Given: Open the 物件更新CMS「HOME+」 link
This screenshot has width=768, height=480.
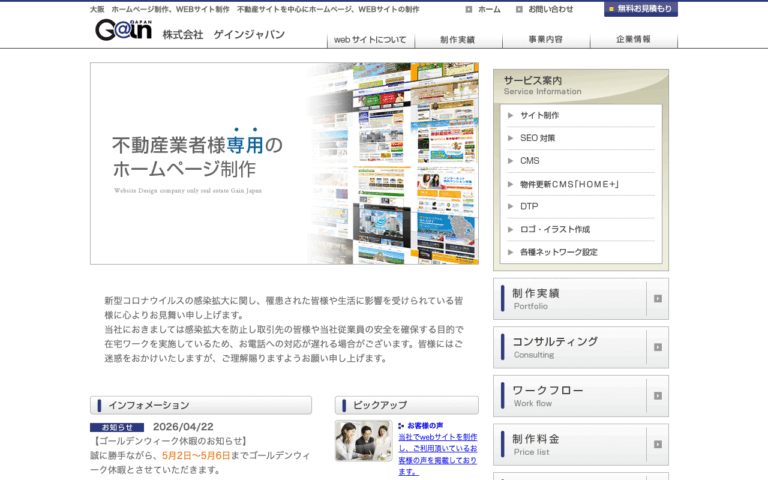Looking at the screenshot, I should (570, 184).
